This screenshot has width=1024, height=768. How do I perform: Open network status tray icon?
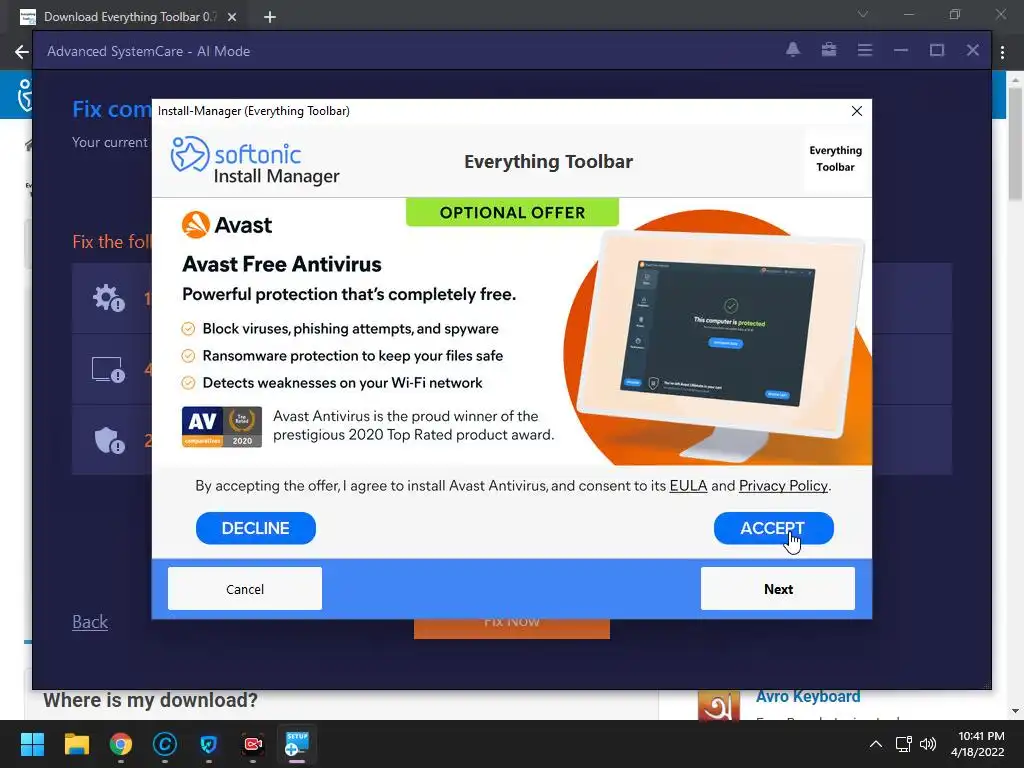(x=904, y=744)
